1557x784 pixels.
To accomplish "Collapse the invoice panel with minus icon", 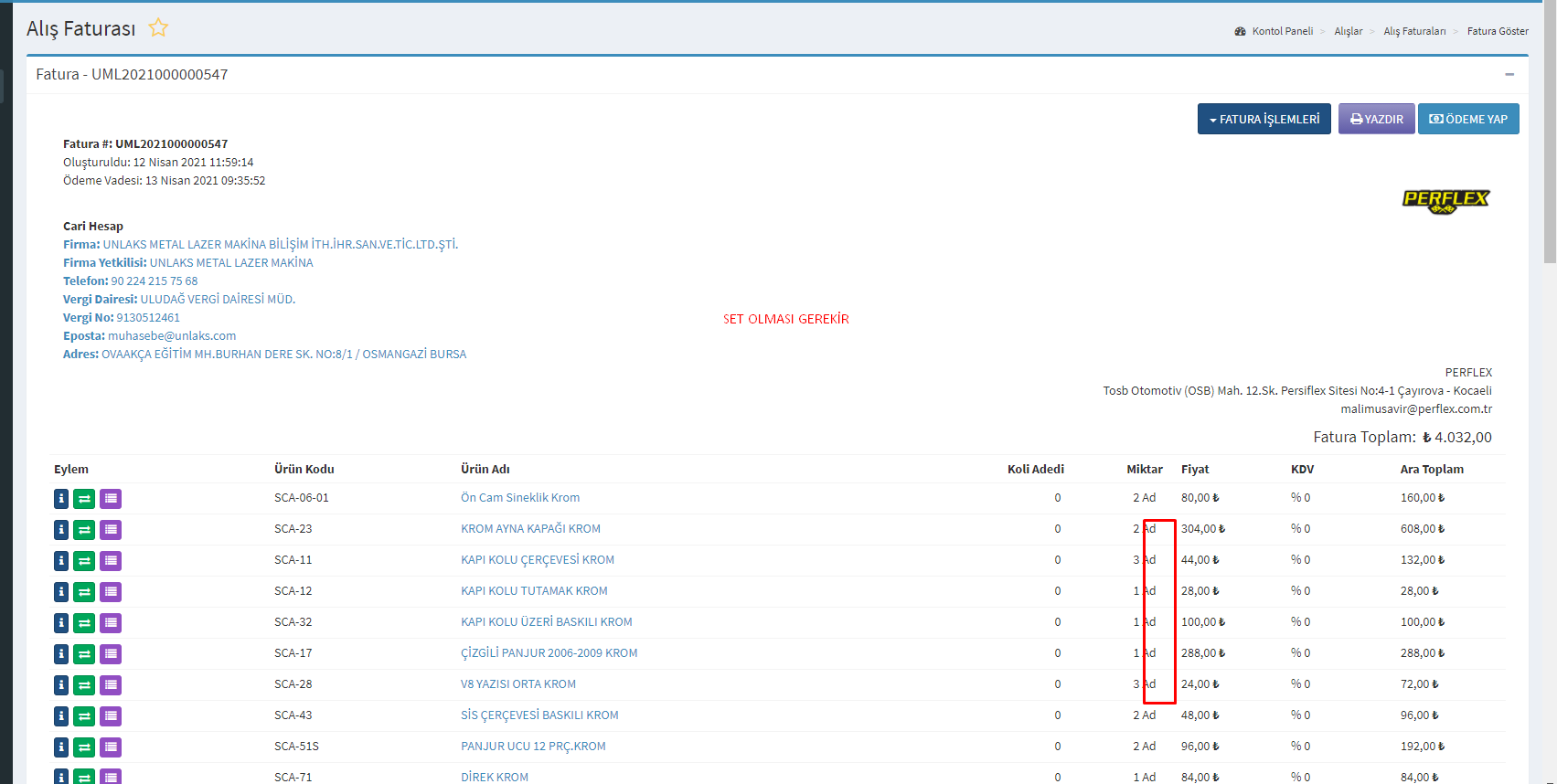I will [x=1509, y=74].
